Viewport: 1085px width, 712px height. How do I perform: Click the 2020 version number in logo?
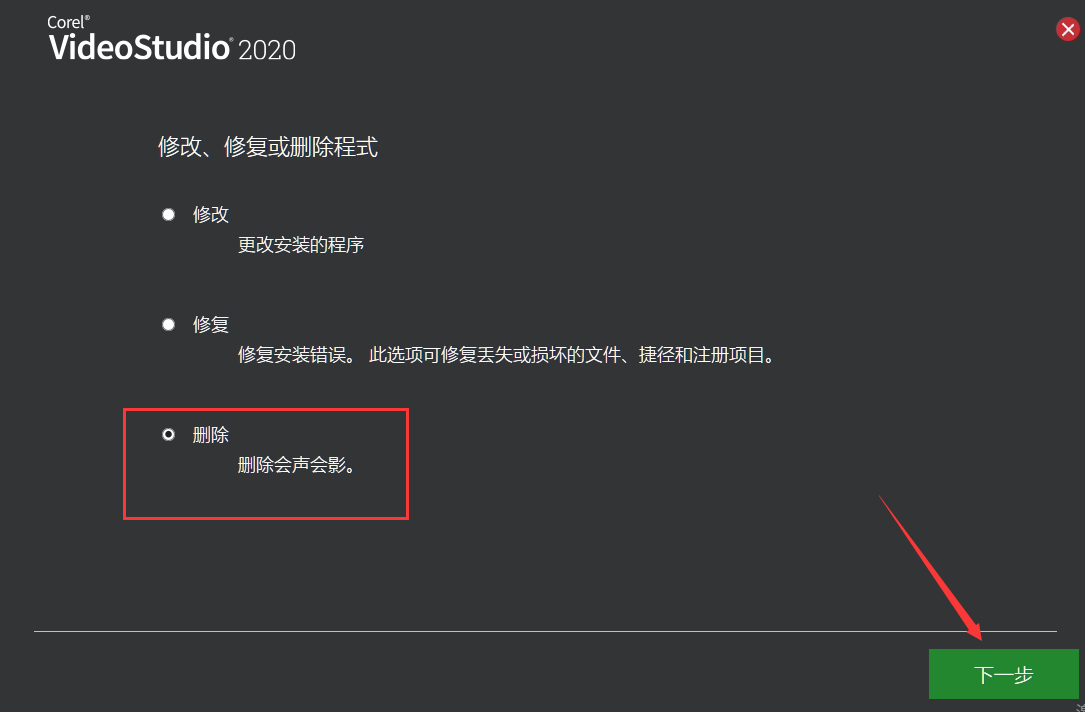[267, 50]
